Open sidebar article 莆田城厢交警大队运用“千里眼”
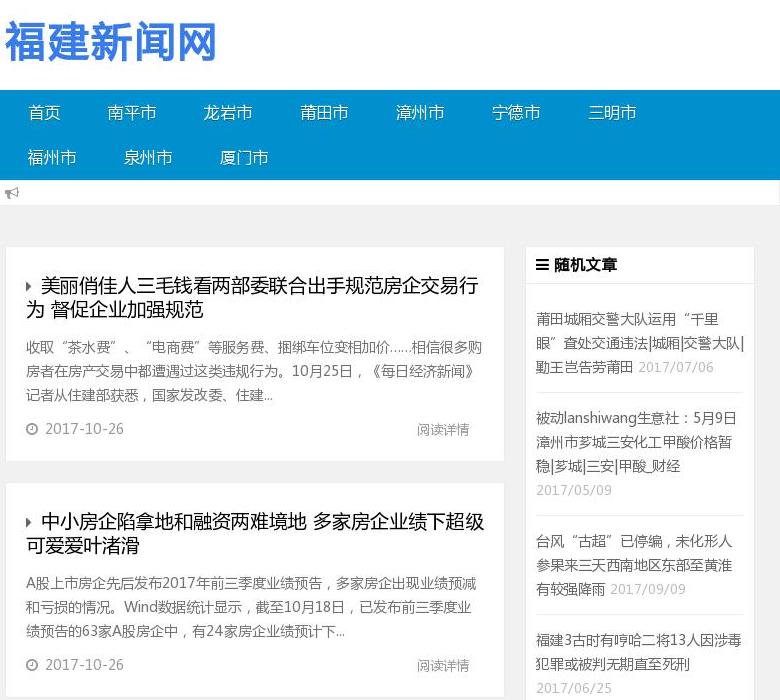The height and width of the screenshot is (700, 780). [639, 343]
